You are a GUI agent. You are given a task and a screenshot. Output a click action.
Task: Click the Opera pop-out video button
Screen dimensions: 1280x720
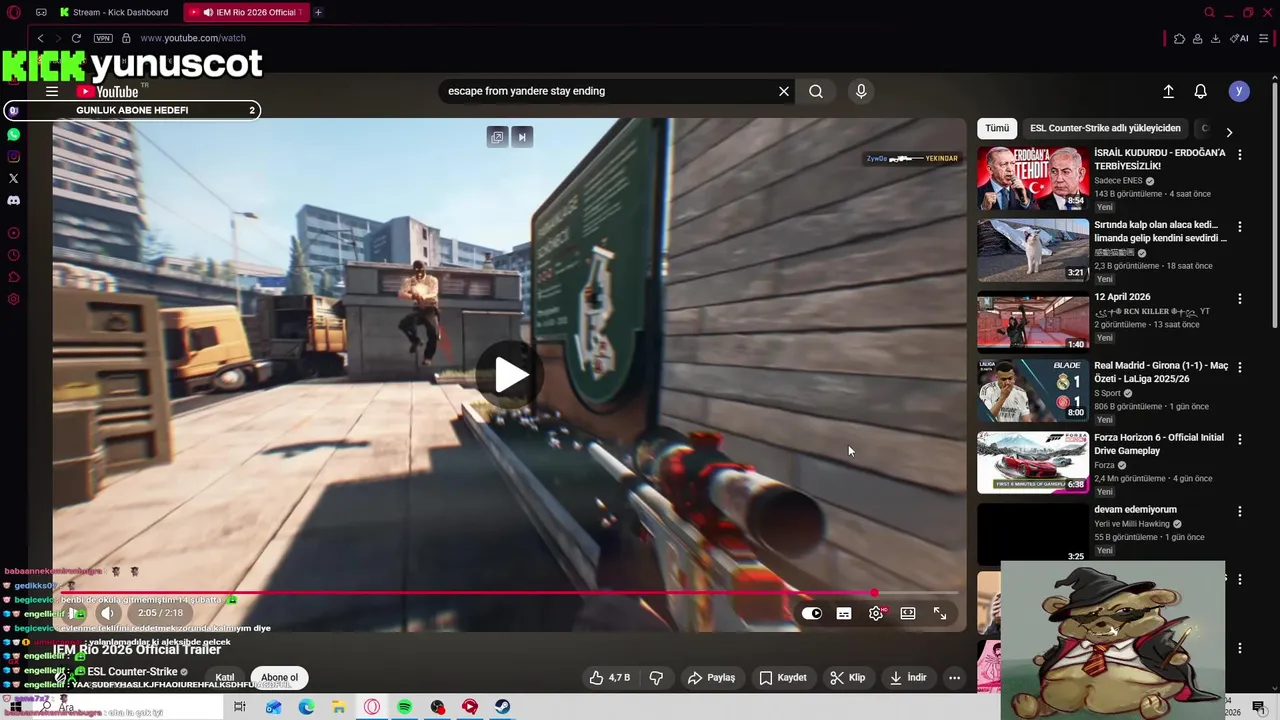click(497, 137)
